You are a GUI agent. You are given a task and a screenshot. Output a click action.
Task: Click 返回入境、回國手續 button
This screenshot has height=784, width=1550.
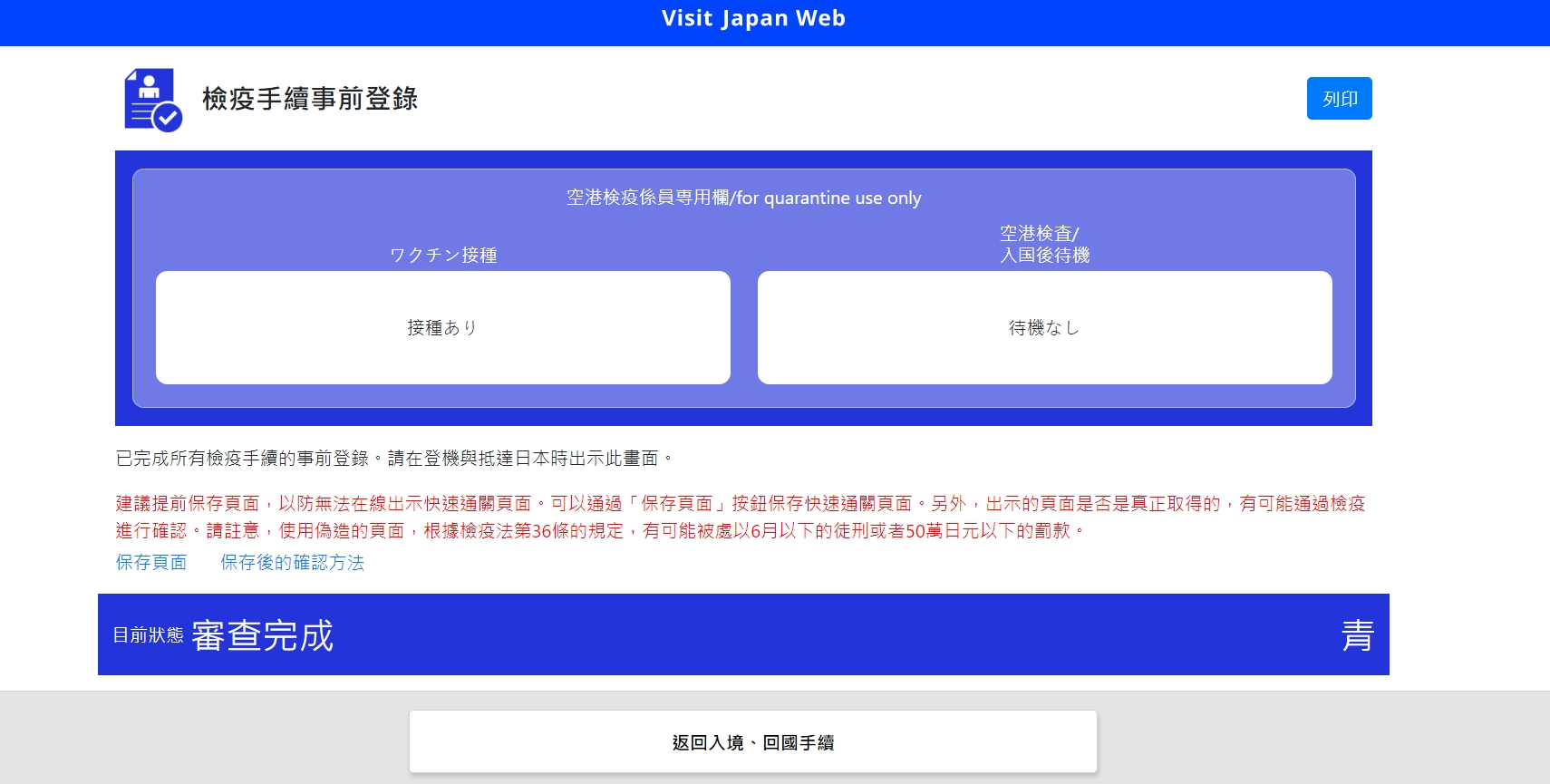coord(753,741)
